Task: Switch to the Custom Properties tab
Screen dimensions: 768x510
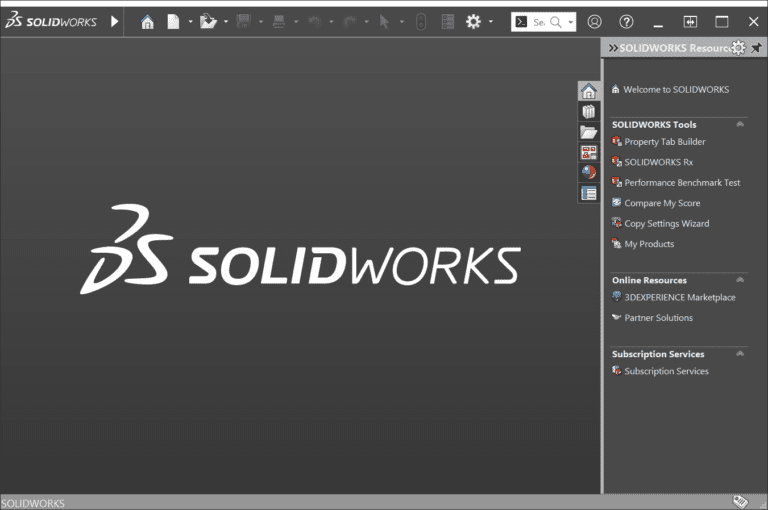Action: pos(589,193)
